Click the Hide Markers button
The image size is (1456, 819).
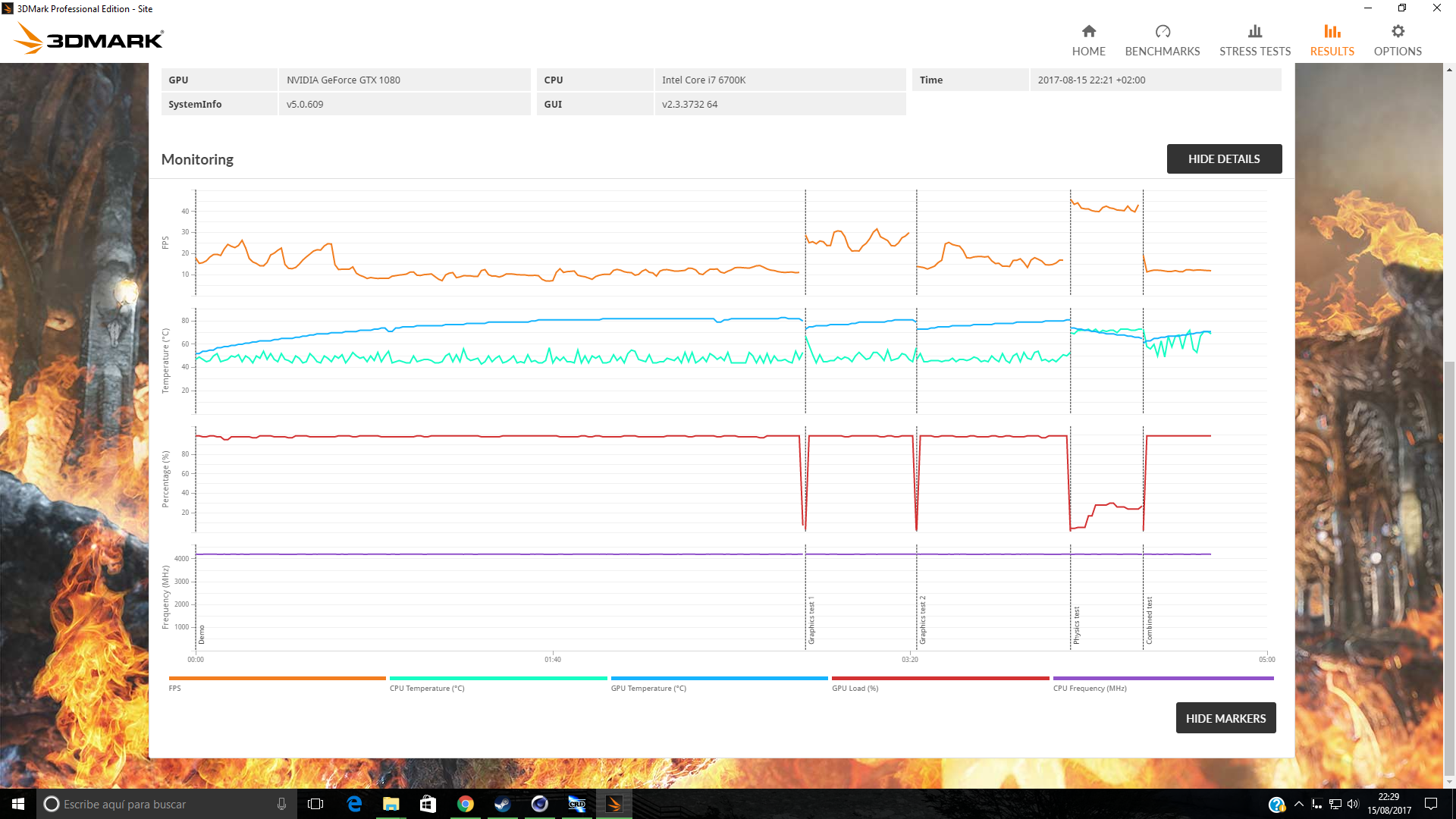pos(1225,718)
